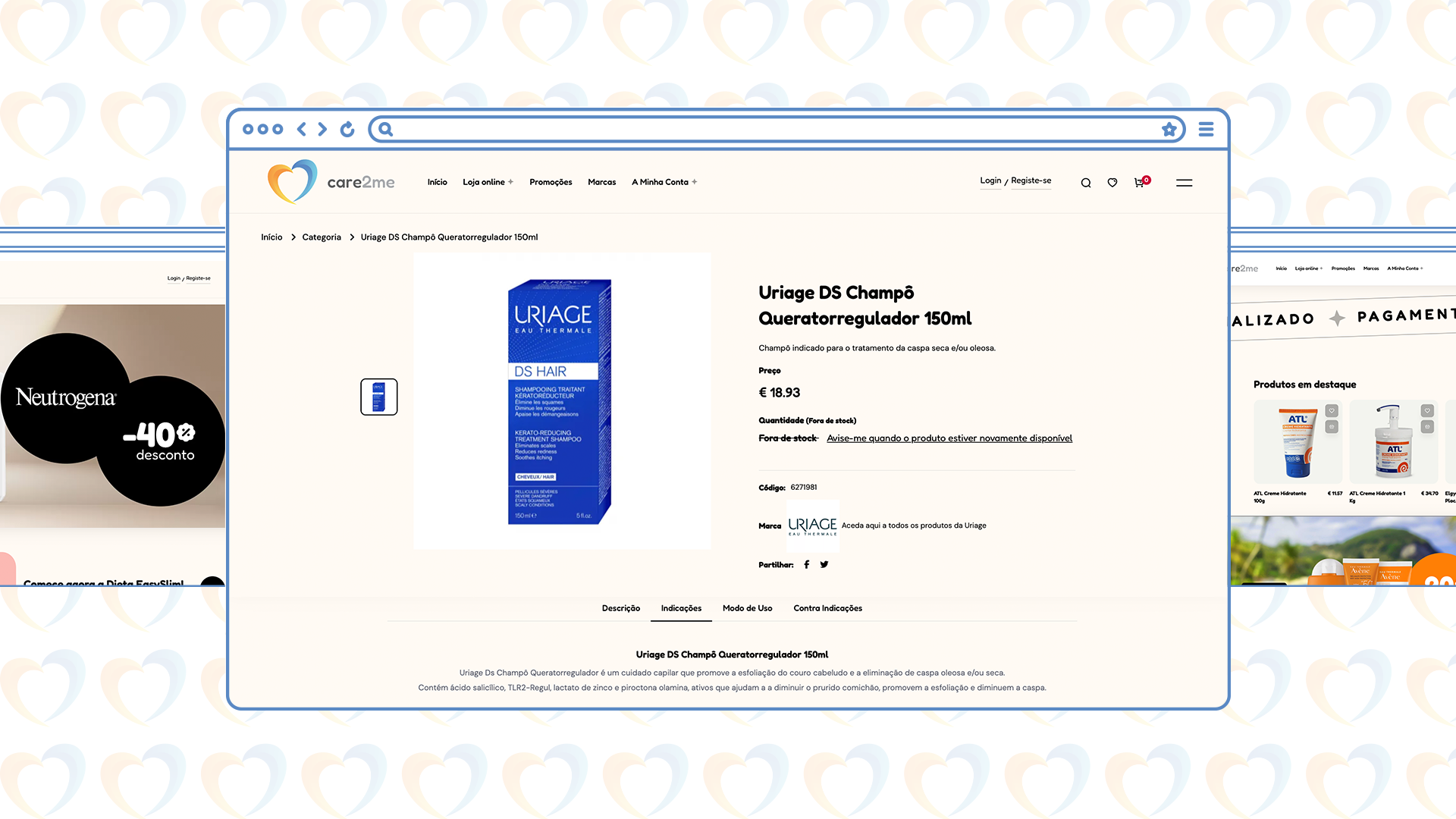This screenshot has width=1456, height=819.
Task: Expand the A Minha Conta menu
Action: pos(664,182)
